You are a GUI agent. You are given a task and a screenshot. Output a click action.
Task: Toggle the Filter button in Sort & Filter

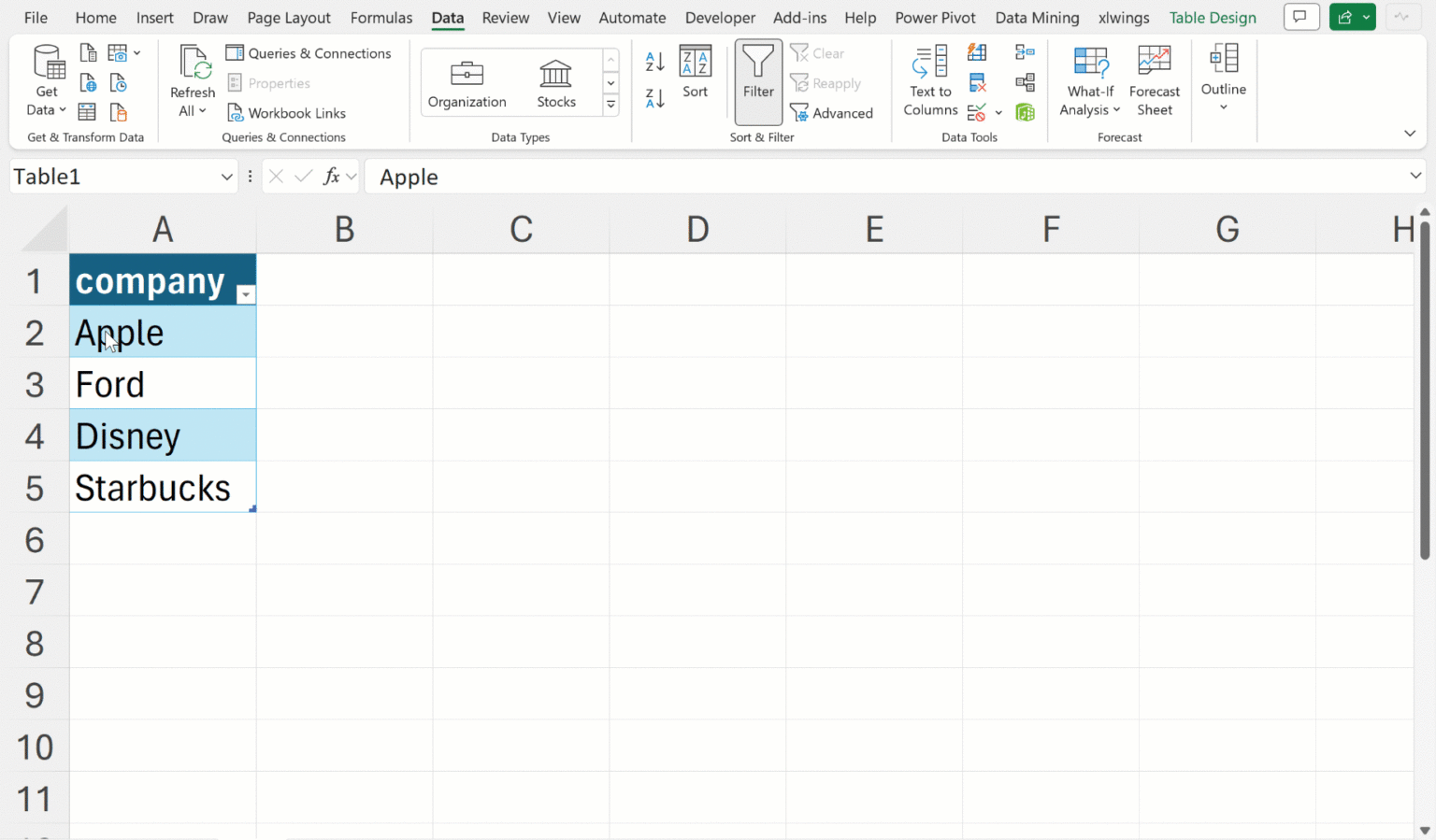pos(758,81)
